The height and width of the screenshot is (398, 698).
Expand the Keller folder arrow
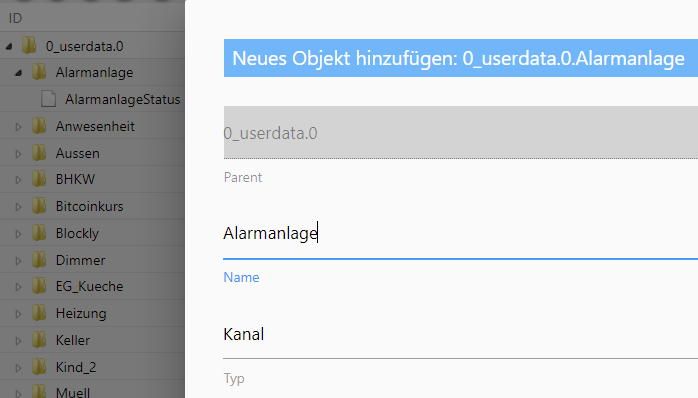[x=18, y=341]
